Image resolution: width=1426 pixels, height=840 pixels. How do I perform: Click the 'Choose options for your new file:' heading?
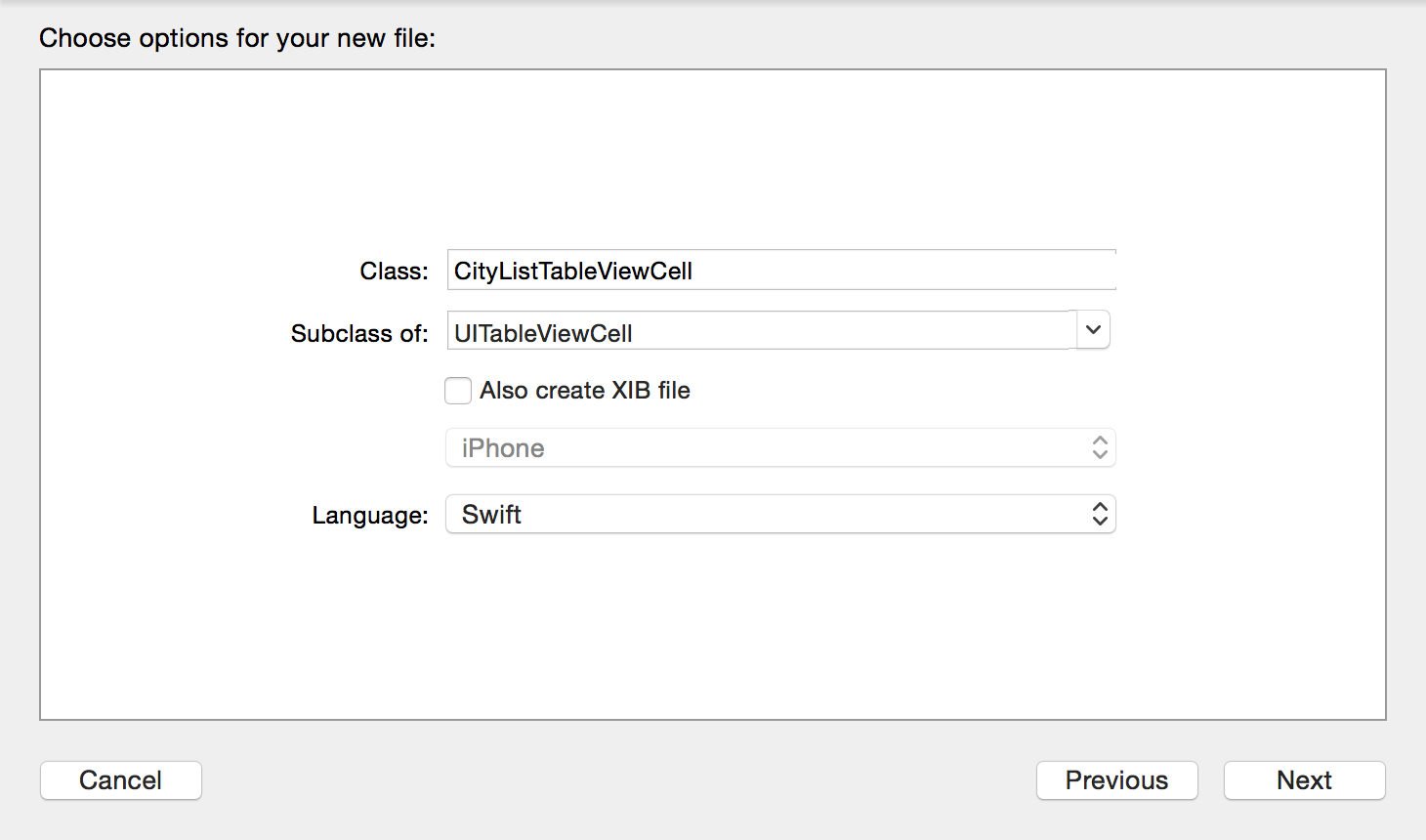[x=237, y=38]
